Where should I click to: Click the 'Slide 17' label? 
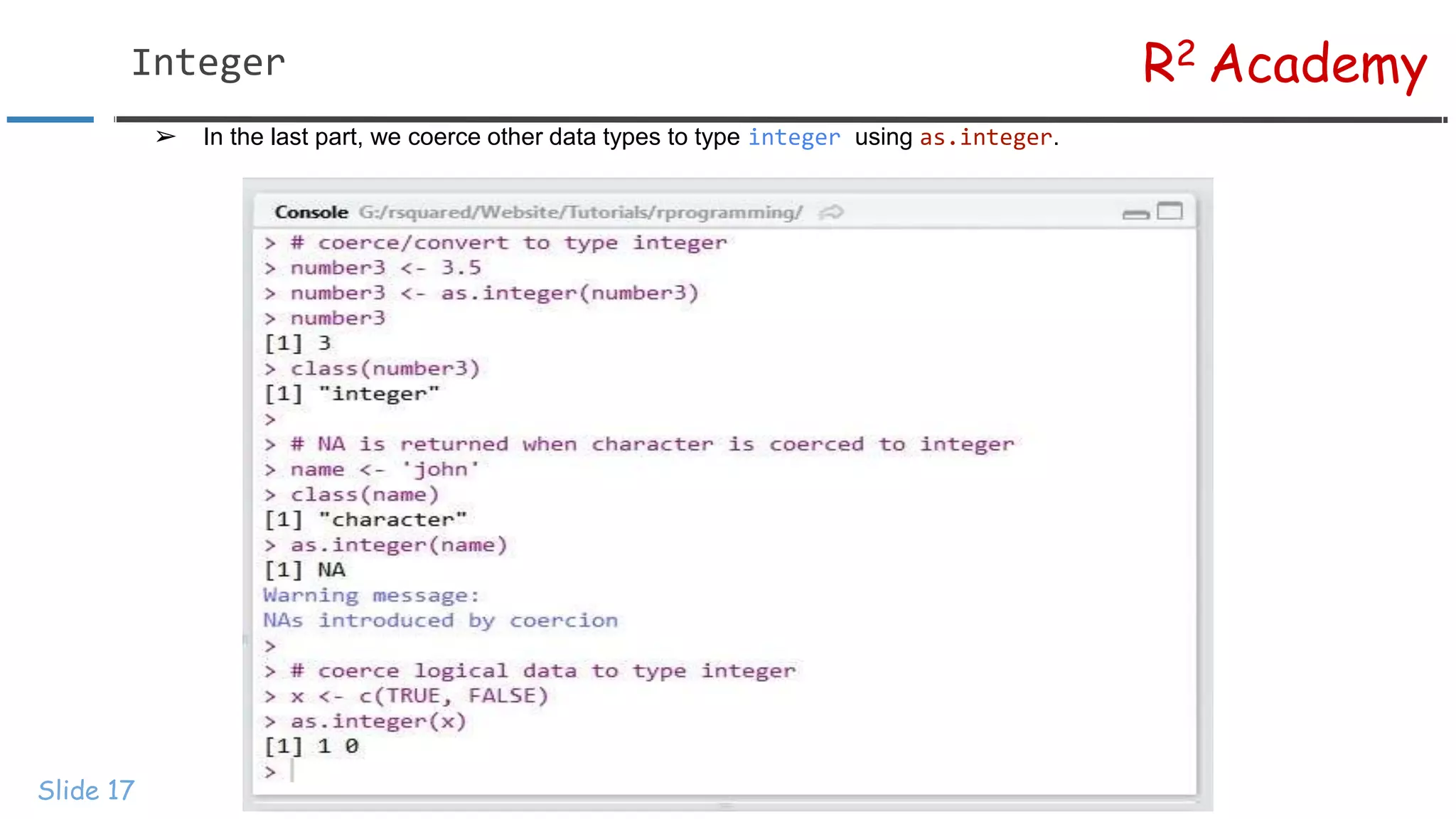(x=86, y=790)
